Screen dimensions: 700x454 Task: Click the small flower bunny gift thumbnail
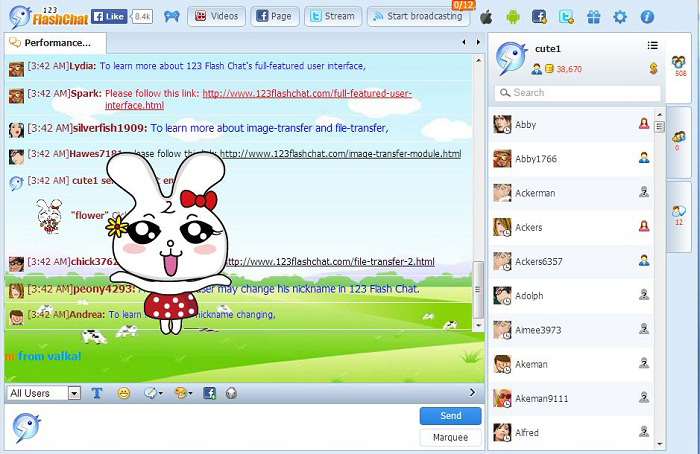[x=49, y=216]
